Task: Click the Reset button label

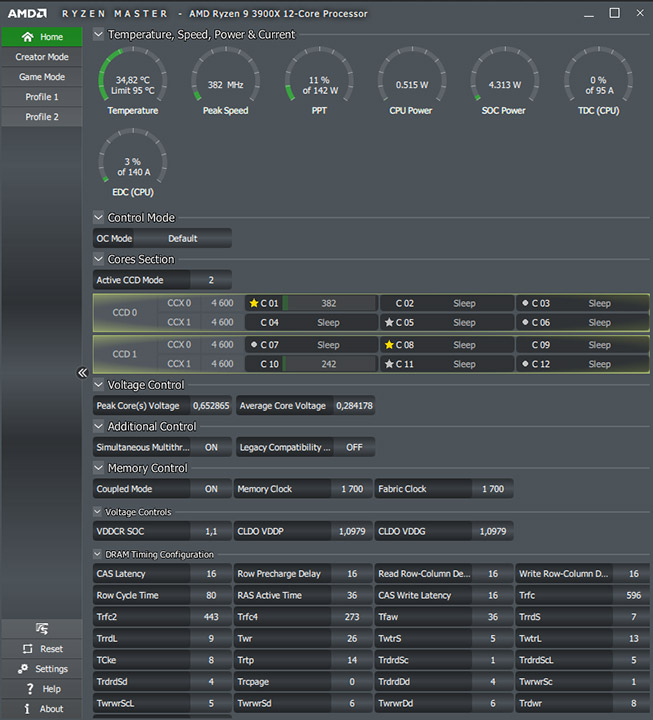Action: click(x=51, y=649)
